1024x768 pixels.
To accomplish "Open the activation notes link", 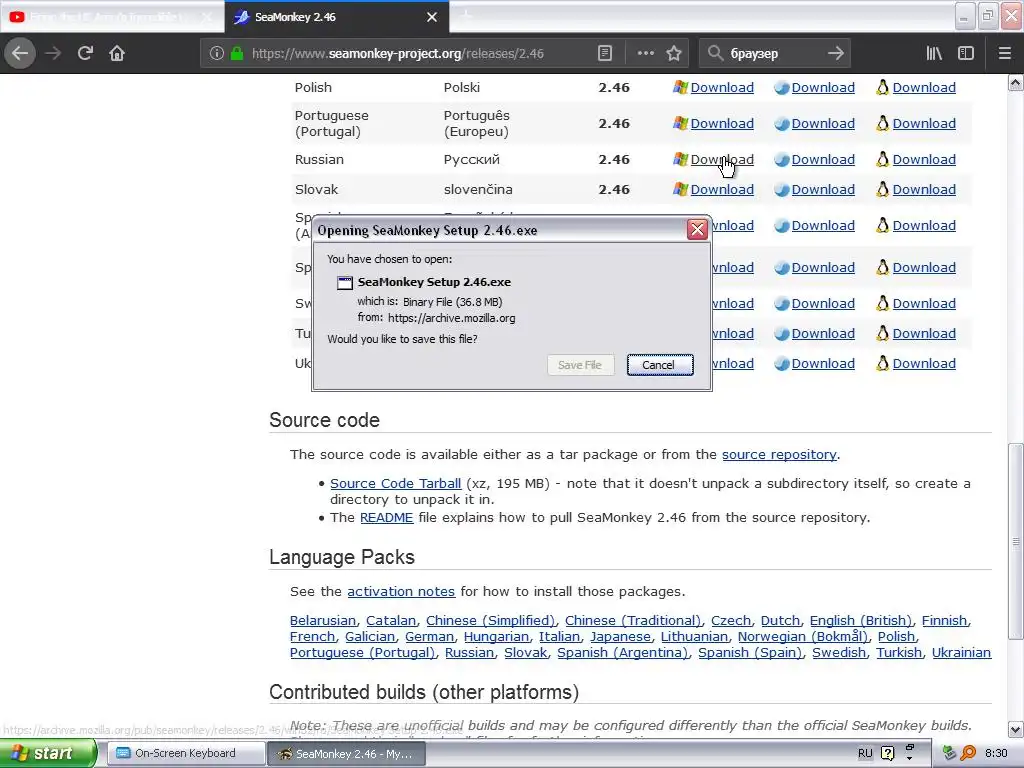I will 401,592.
